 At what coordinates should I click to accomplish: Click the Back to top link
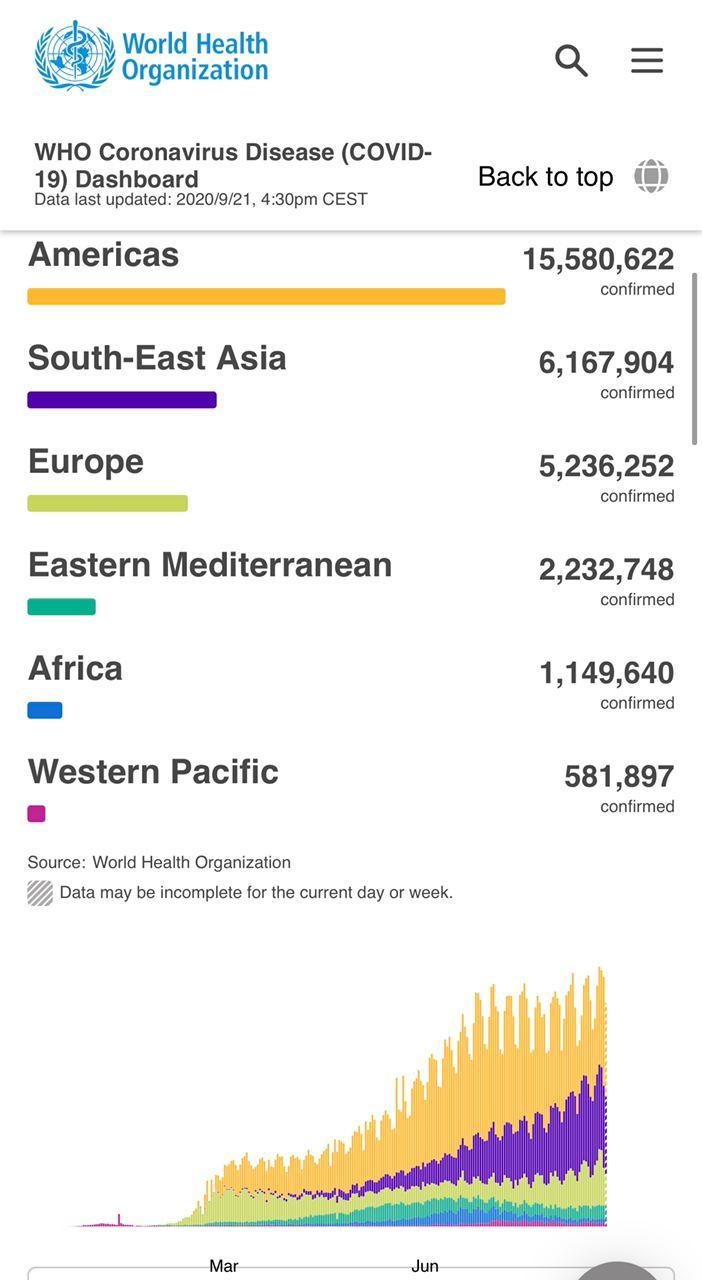[545, 177]
